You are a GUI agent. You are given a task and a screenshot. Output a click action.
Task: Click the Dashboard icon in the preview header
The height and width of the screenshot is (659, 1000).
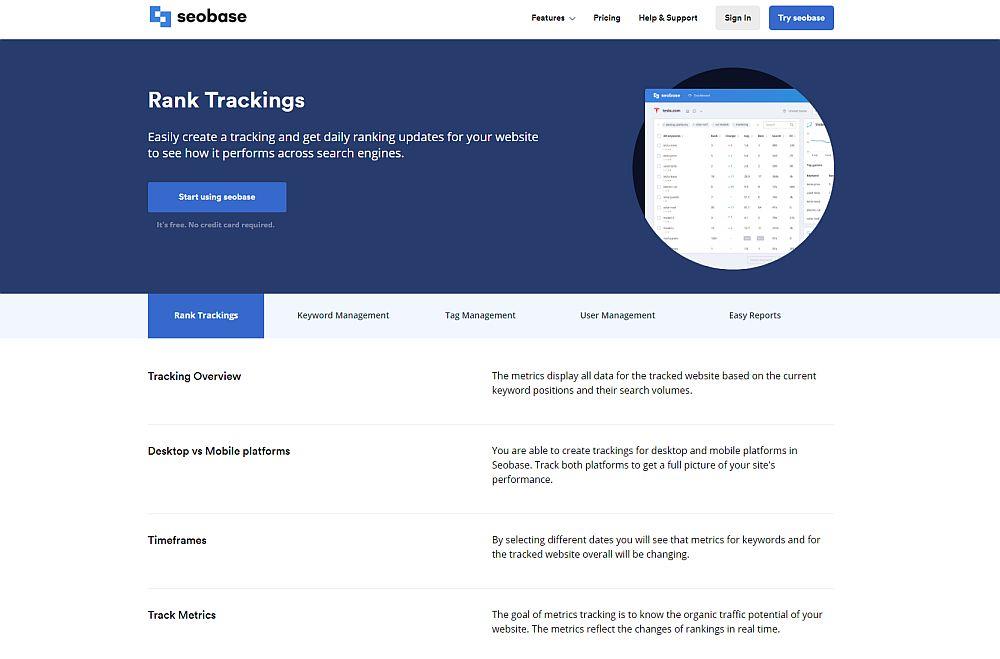[690, 96]
